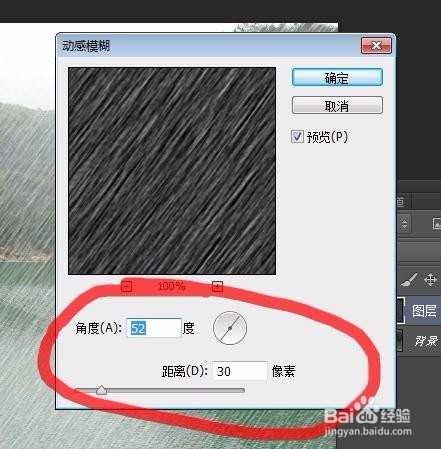Click the angle dial control
441x449 pixels.
[x=230, y=328]
